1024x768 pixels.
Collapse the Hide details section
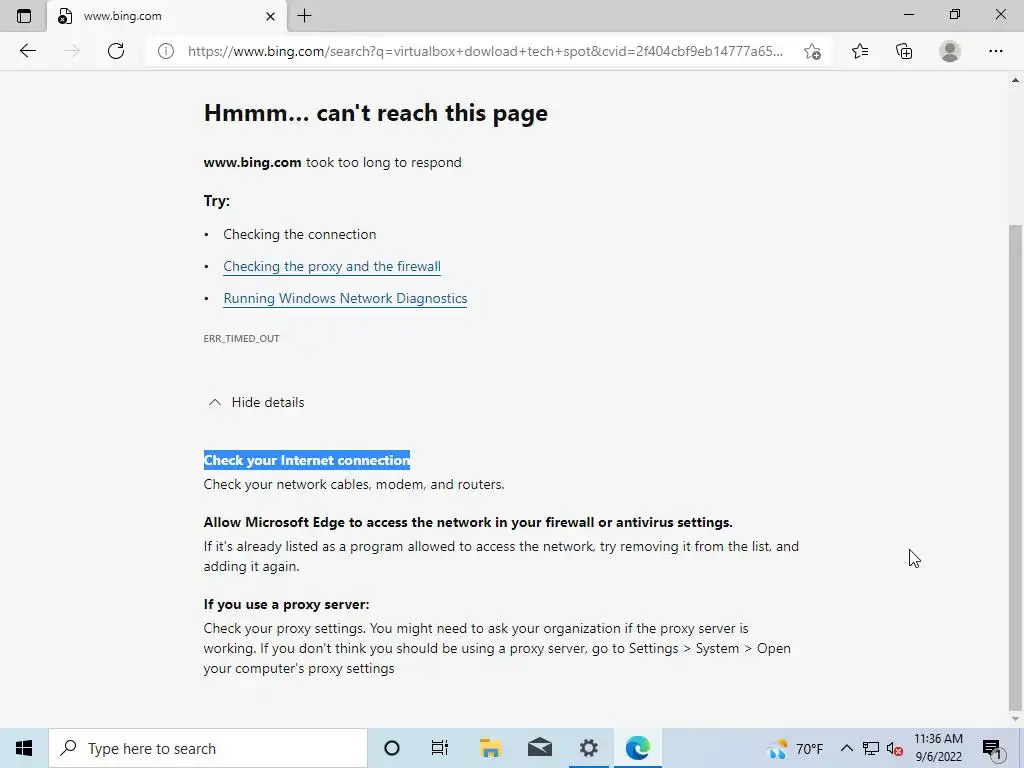(255, 402)
